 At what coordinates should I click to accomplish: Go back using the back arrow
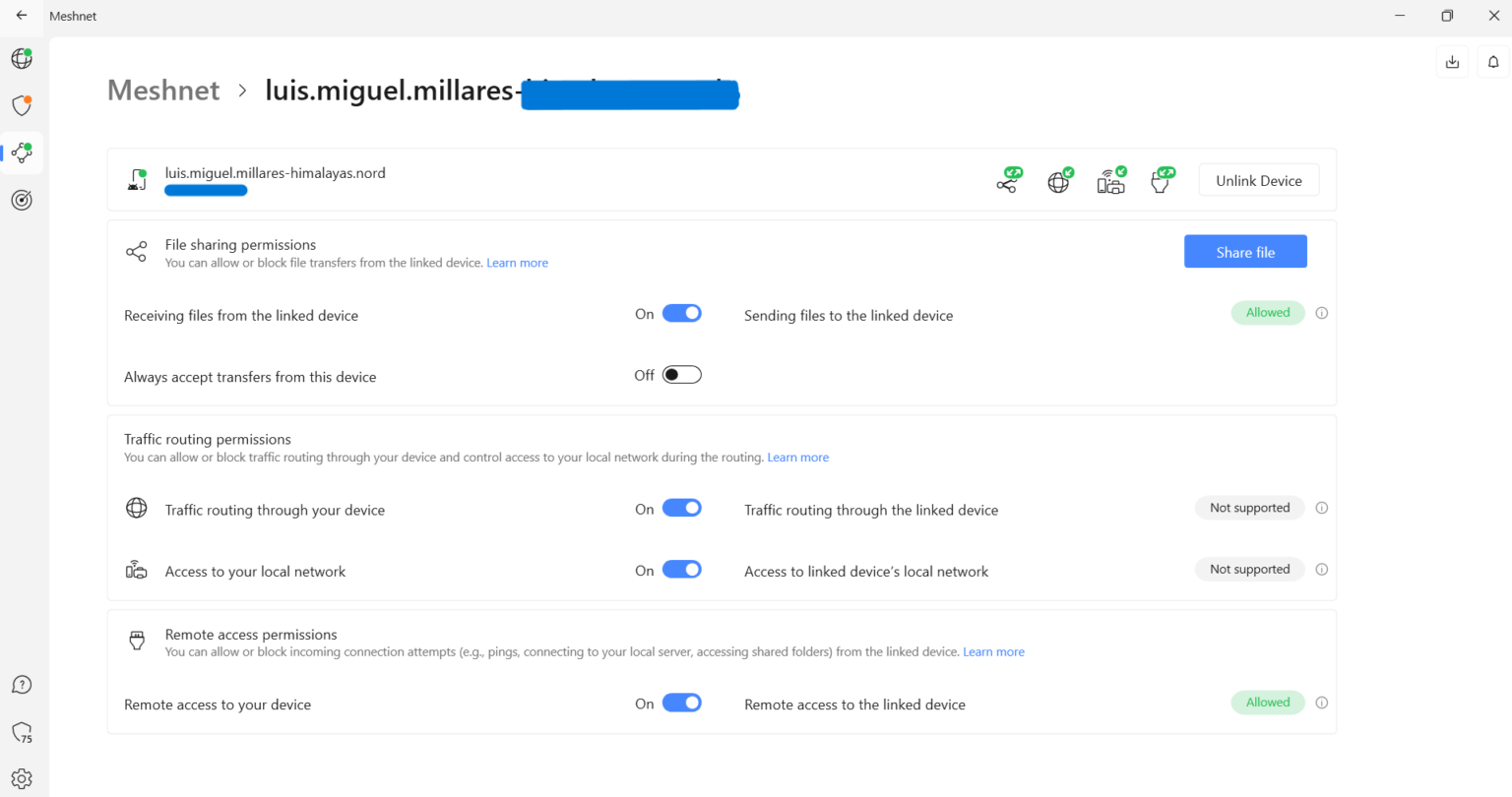point(21,16)
